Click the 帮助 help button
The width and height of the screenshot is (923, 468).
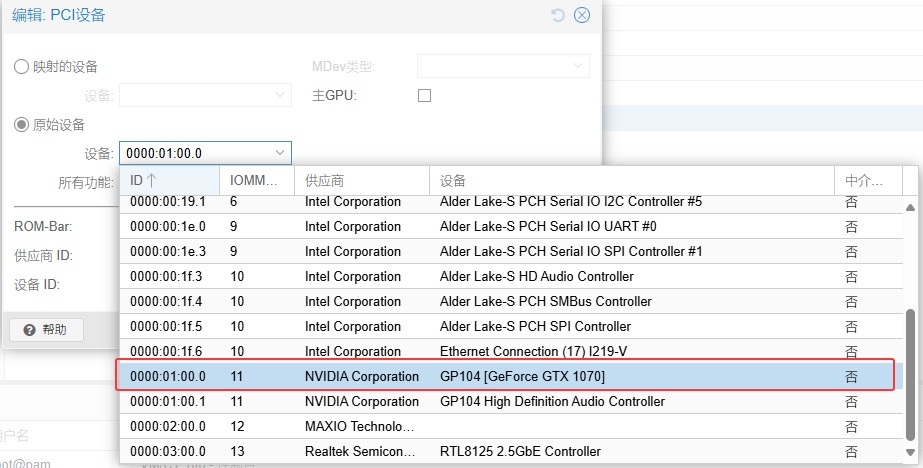click(x=46, y=329)
